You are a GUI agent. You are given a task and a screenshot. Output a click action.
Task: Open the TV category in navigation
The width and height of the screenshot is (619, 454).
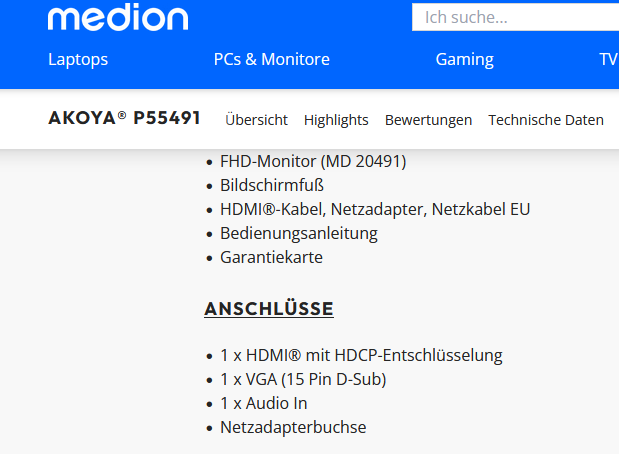point(608,60)
